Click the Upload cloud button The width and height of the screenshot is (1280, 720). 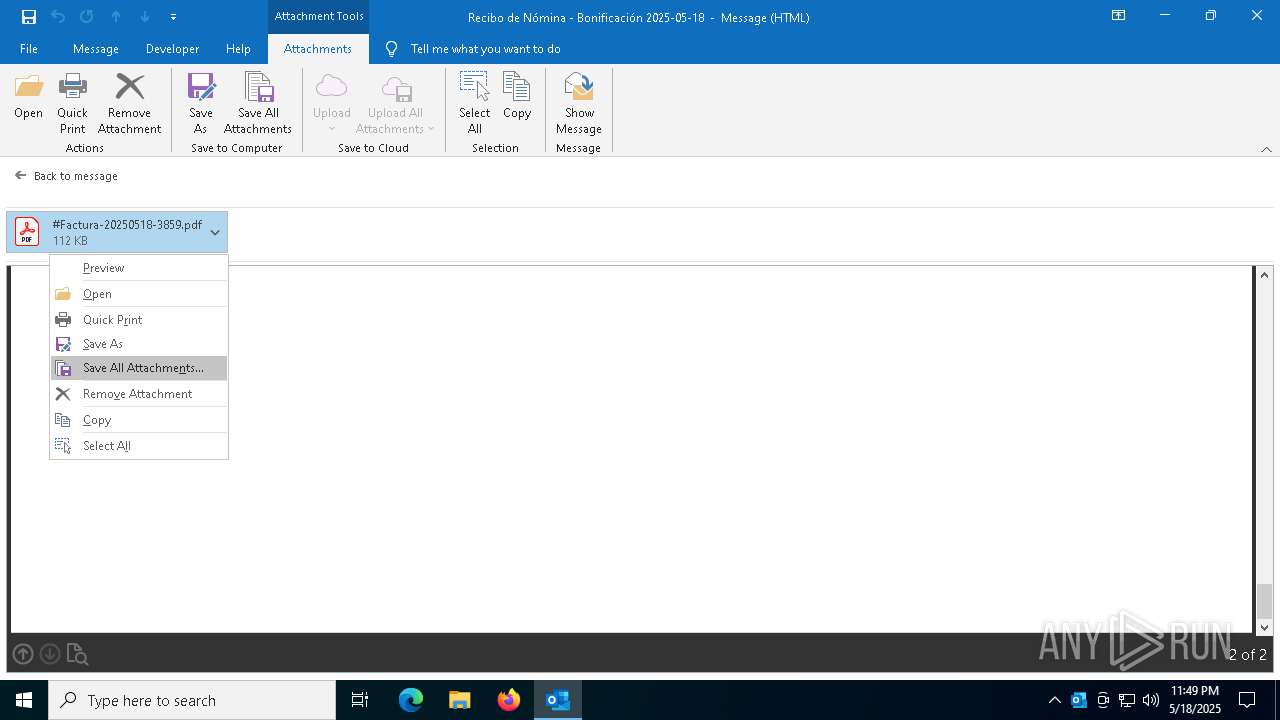click(331, 104)
